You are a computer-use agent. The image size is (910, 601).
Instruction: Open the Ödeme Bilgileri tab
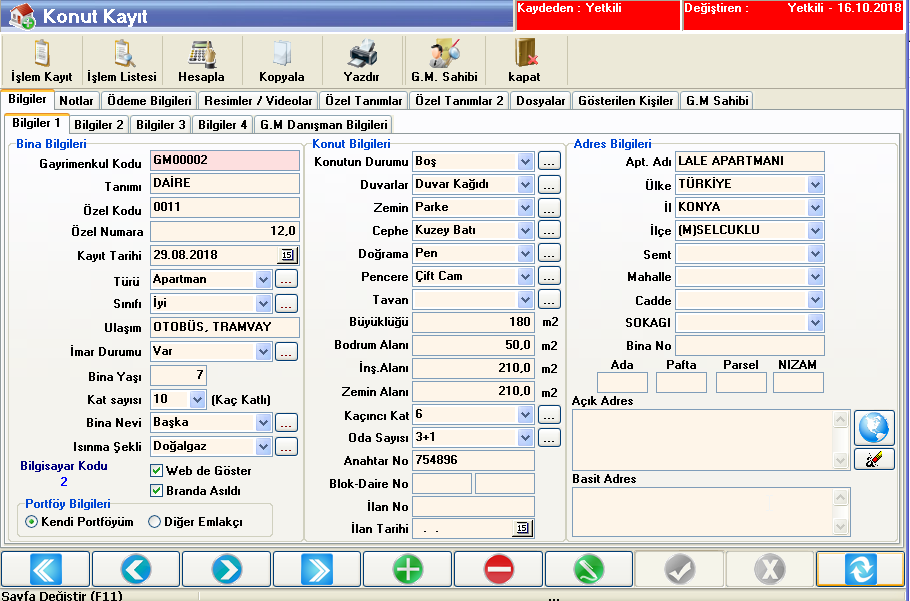pos(149,101)
